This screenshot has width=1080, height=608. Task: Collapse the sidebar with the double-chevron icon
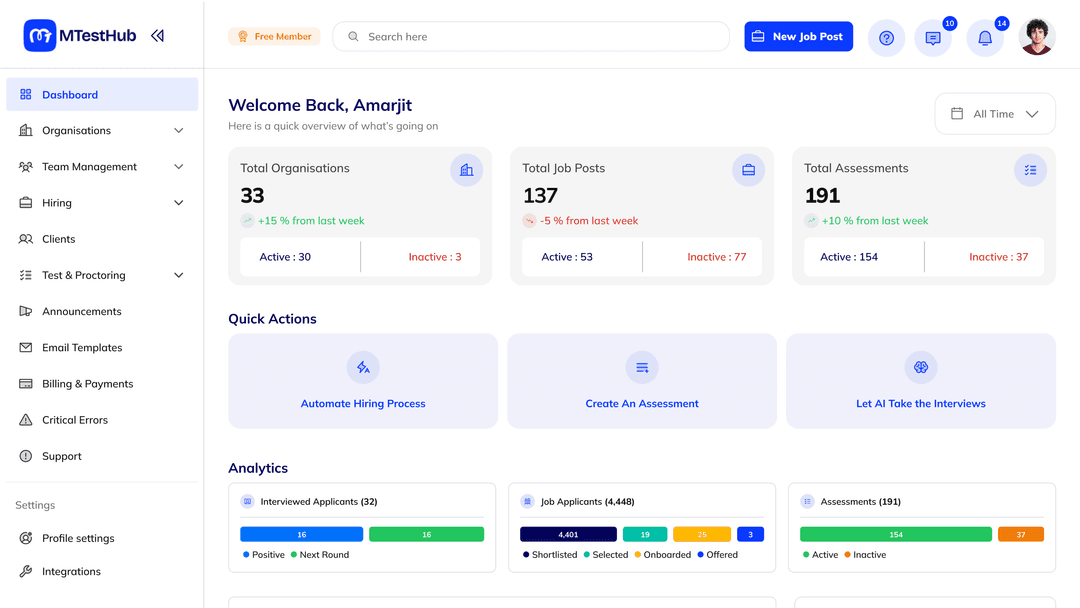pos(157,36)
